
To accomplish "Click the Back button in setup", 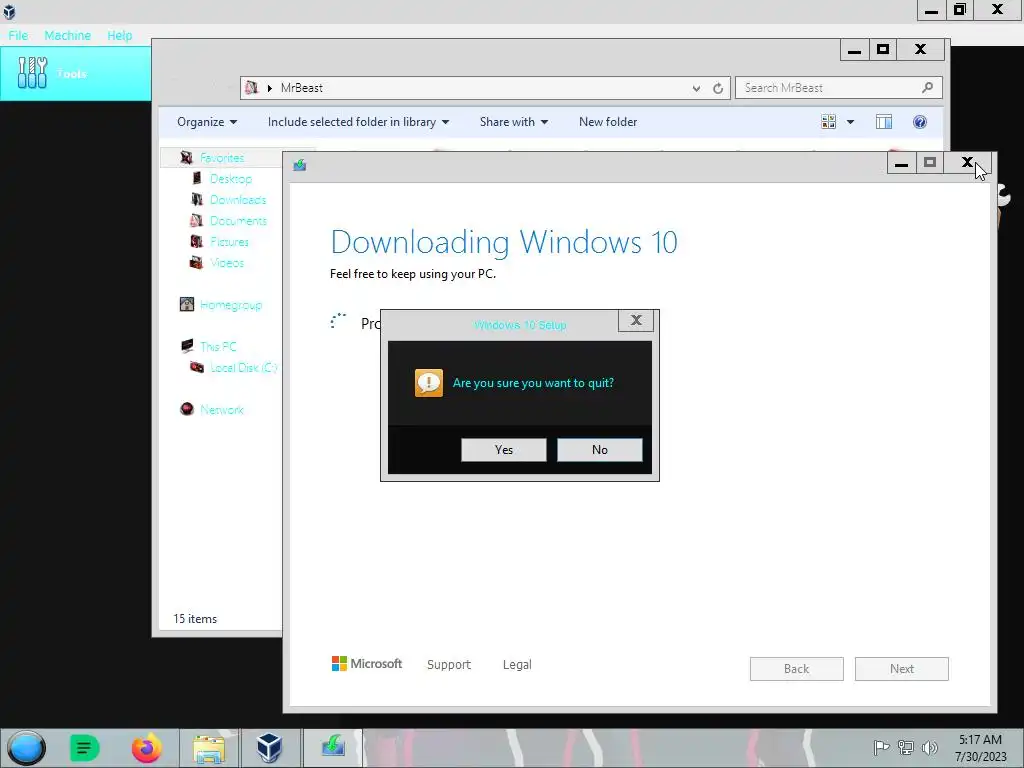I will pos(797,669).
